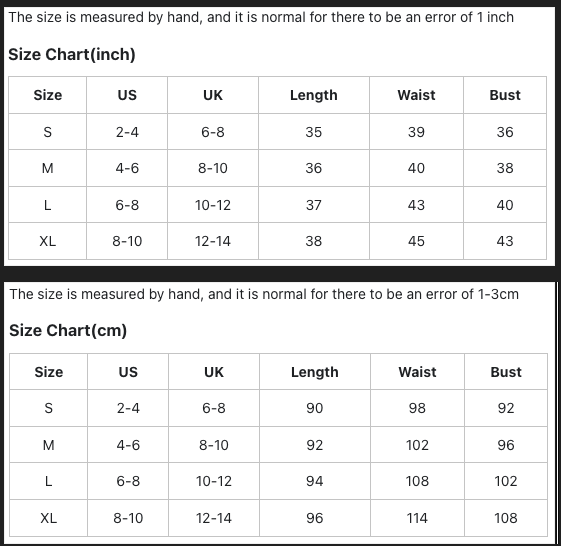This screenshot has width=561, height=546.
Task: Select the 12-14 UK cell in cm chart
Action: coord(214,518)
